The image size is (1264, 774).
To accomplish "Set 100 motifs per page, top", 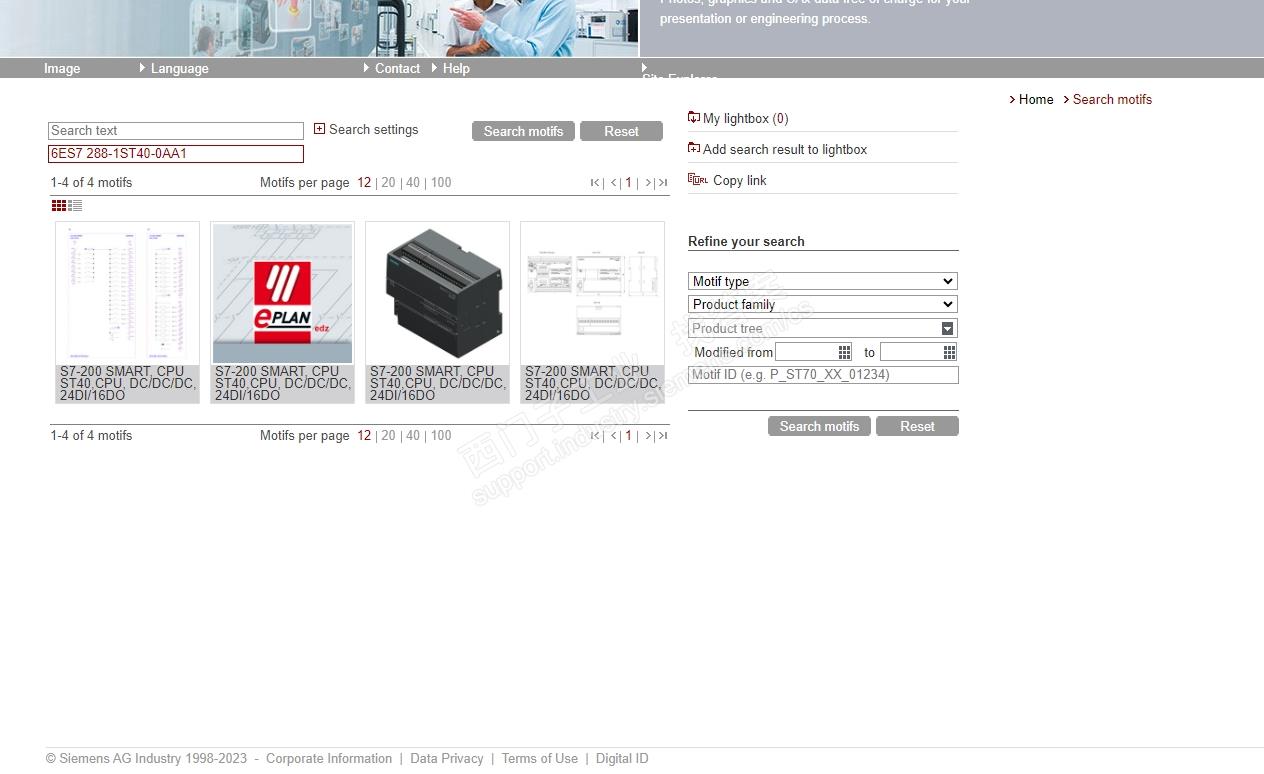I will click(x=441, y=183).
